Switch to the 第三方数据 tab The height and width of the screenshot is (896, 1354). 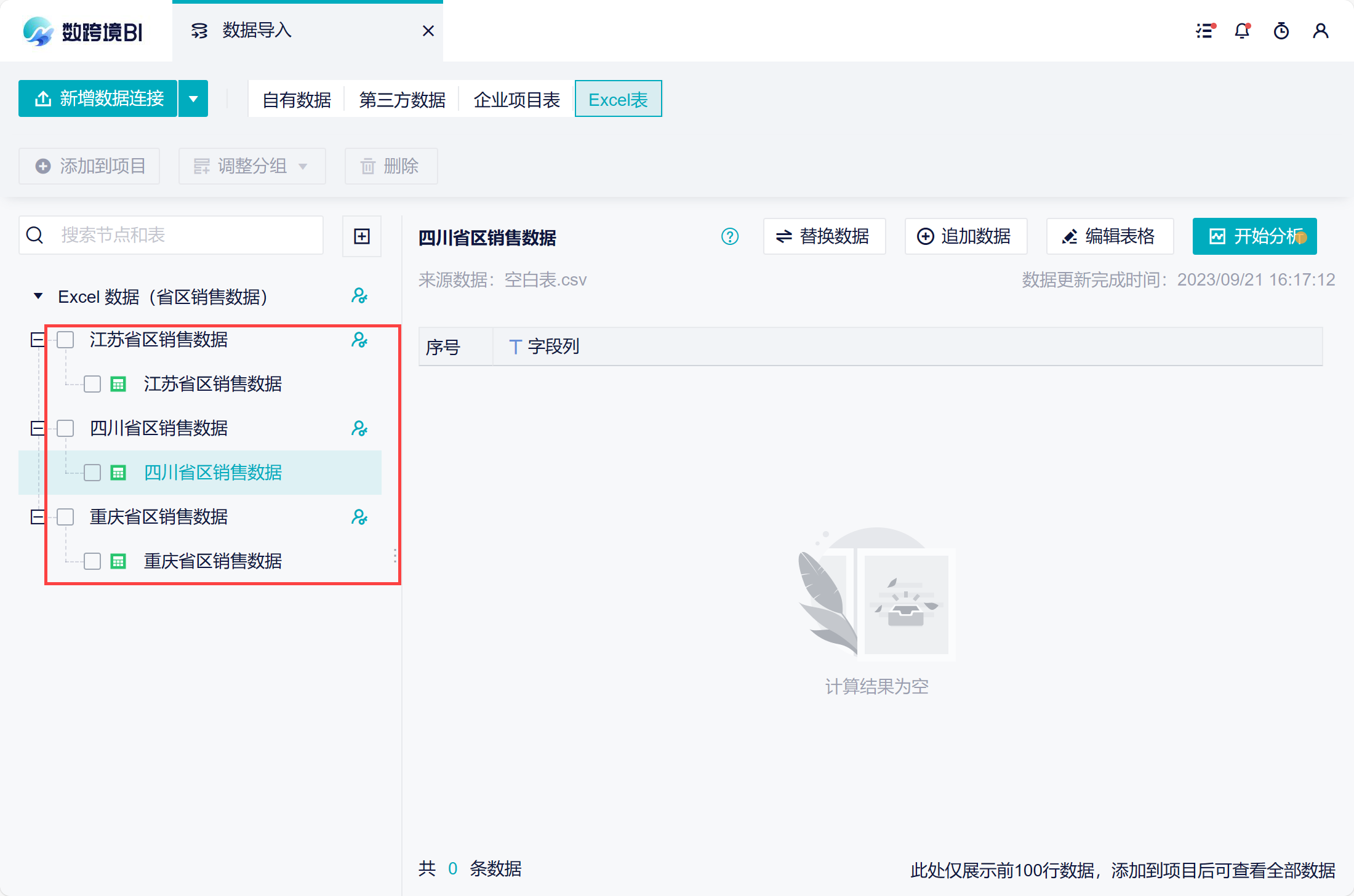click(x=402, y=100)
